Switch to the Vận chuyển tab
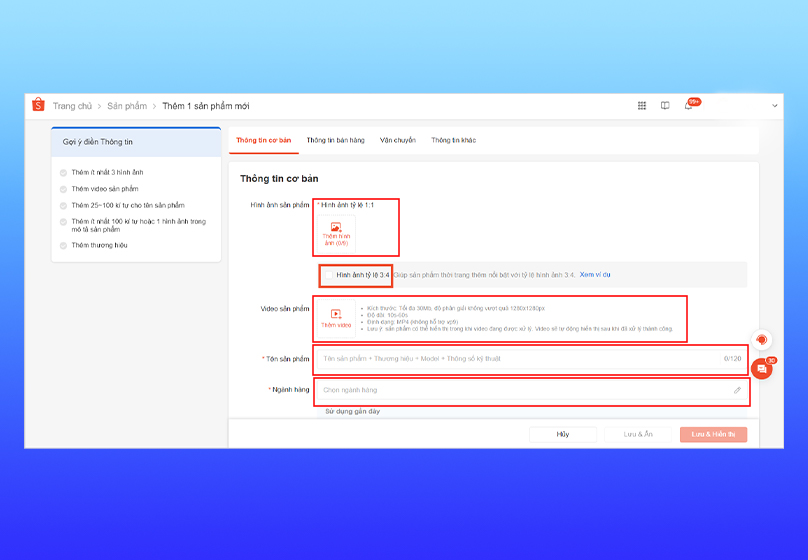 click(398, 140)
